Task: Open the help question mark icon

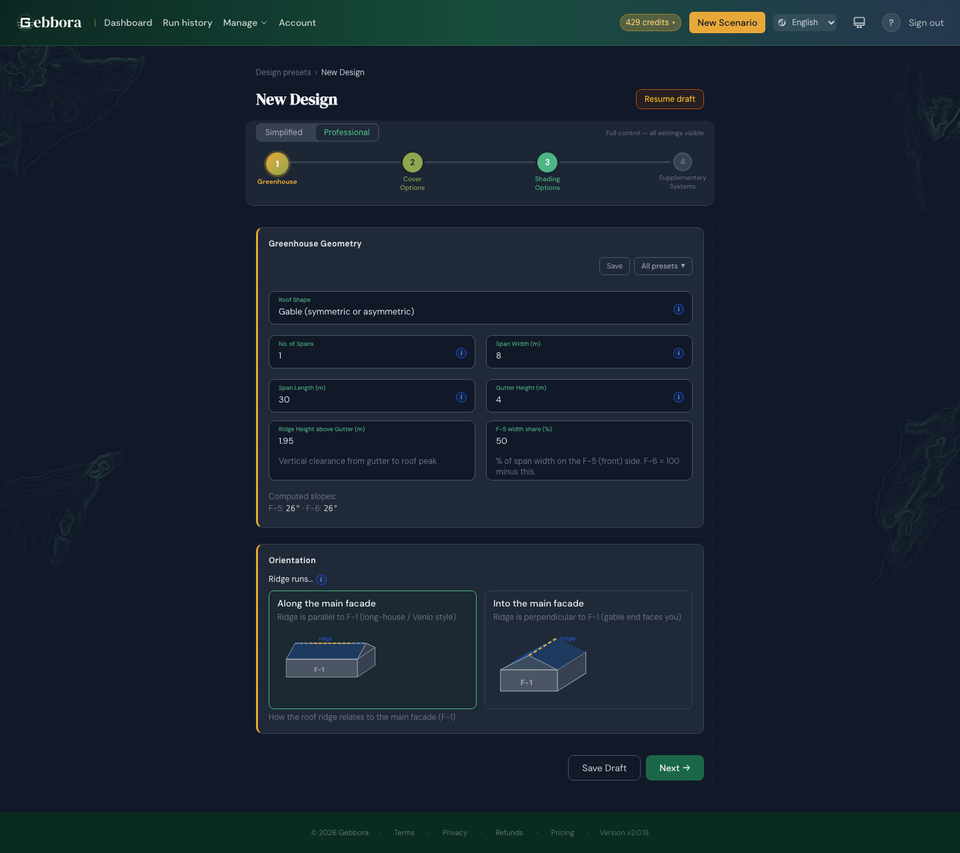Action: click(x=890, y=23)
